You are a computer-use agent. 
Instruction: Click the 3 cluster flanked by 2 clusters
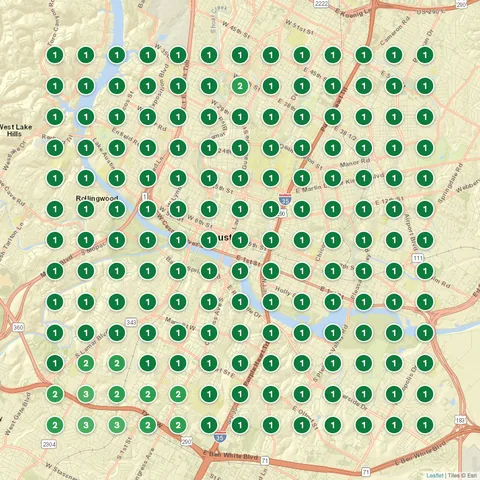[x=86, y=394]
